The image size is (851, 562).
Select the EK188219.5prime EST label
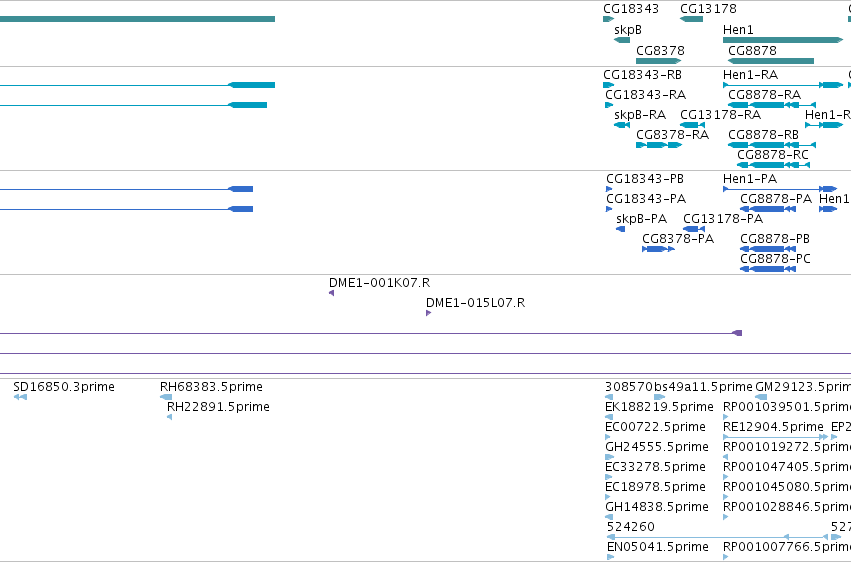pyautogui.click(x=659, y=407)
